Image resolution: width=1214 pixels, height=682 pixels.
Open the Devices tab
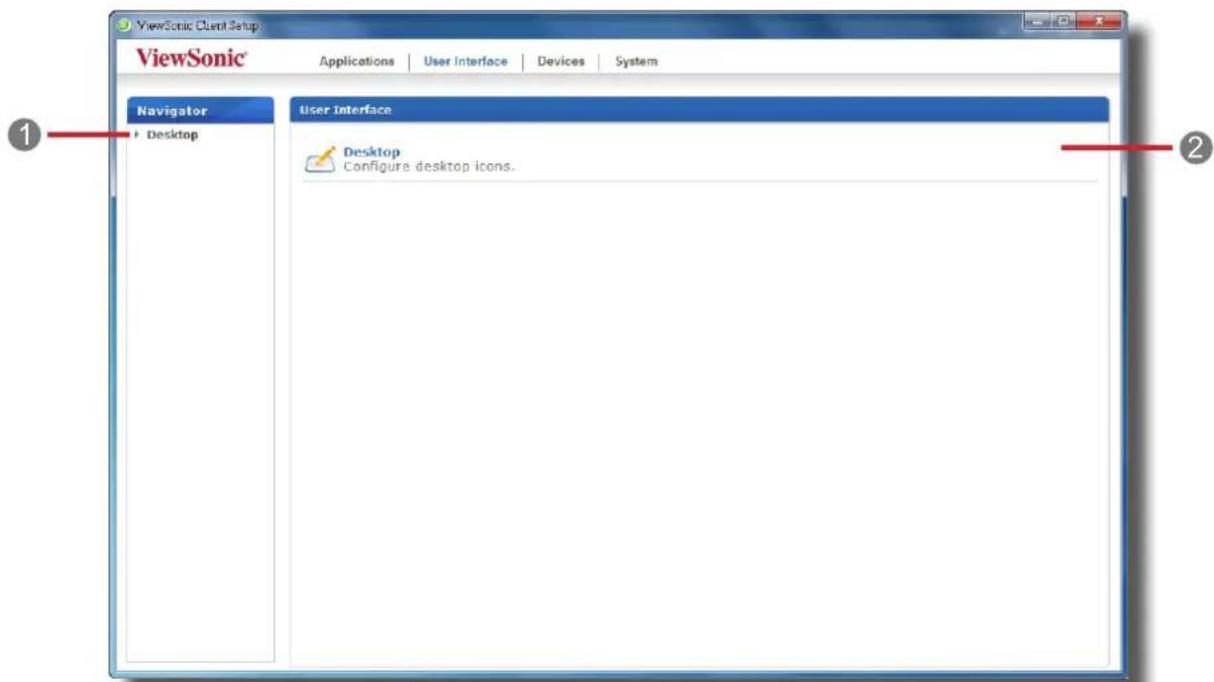561,61
